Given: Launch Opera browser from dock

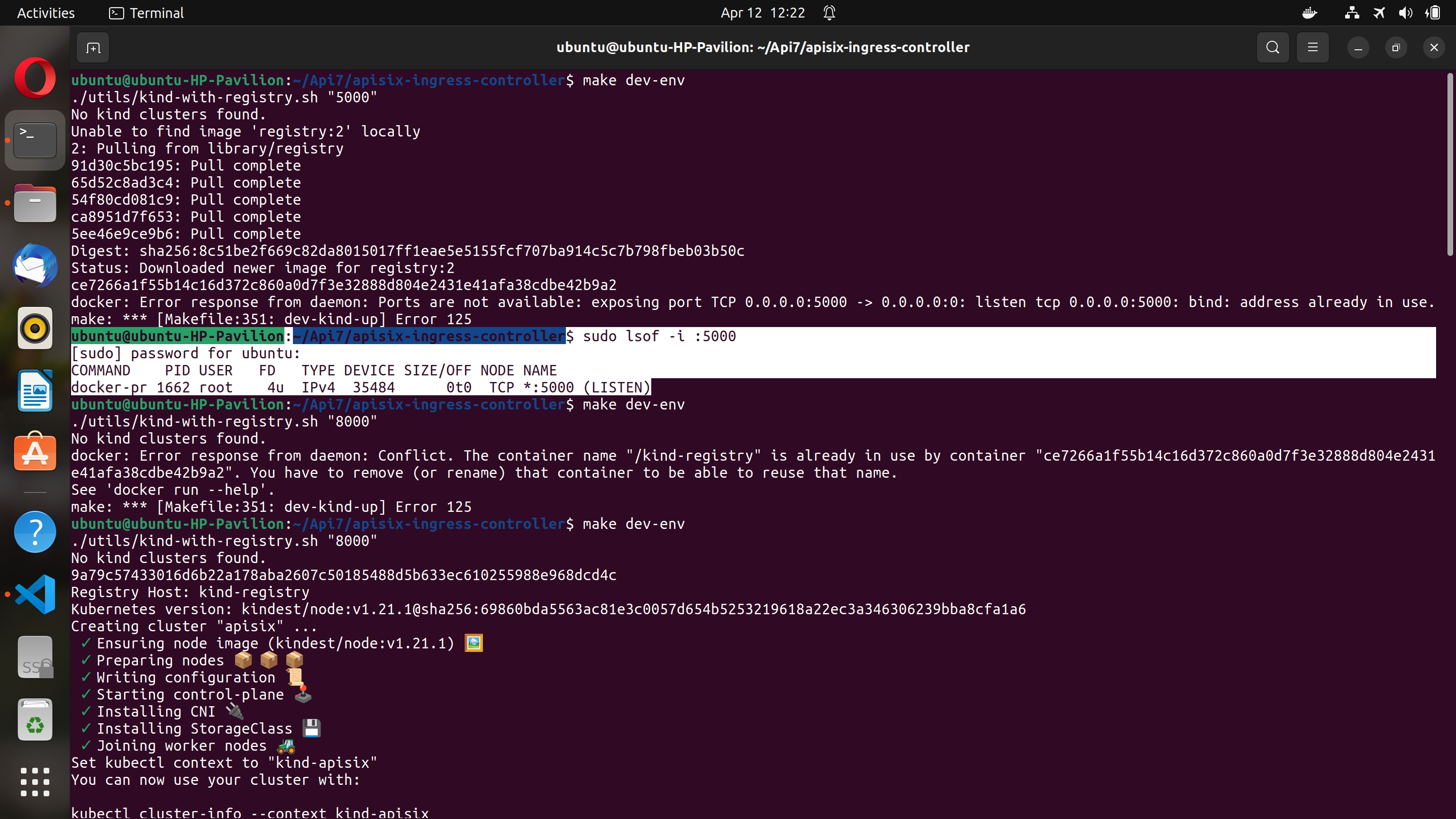Looking at the screenshot, I should coord(35,77).
